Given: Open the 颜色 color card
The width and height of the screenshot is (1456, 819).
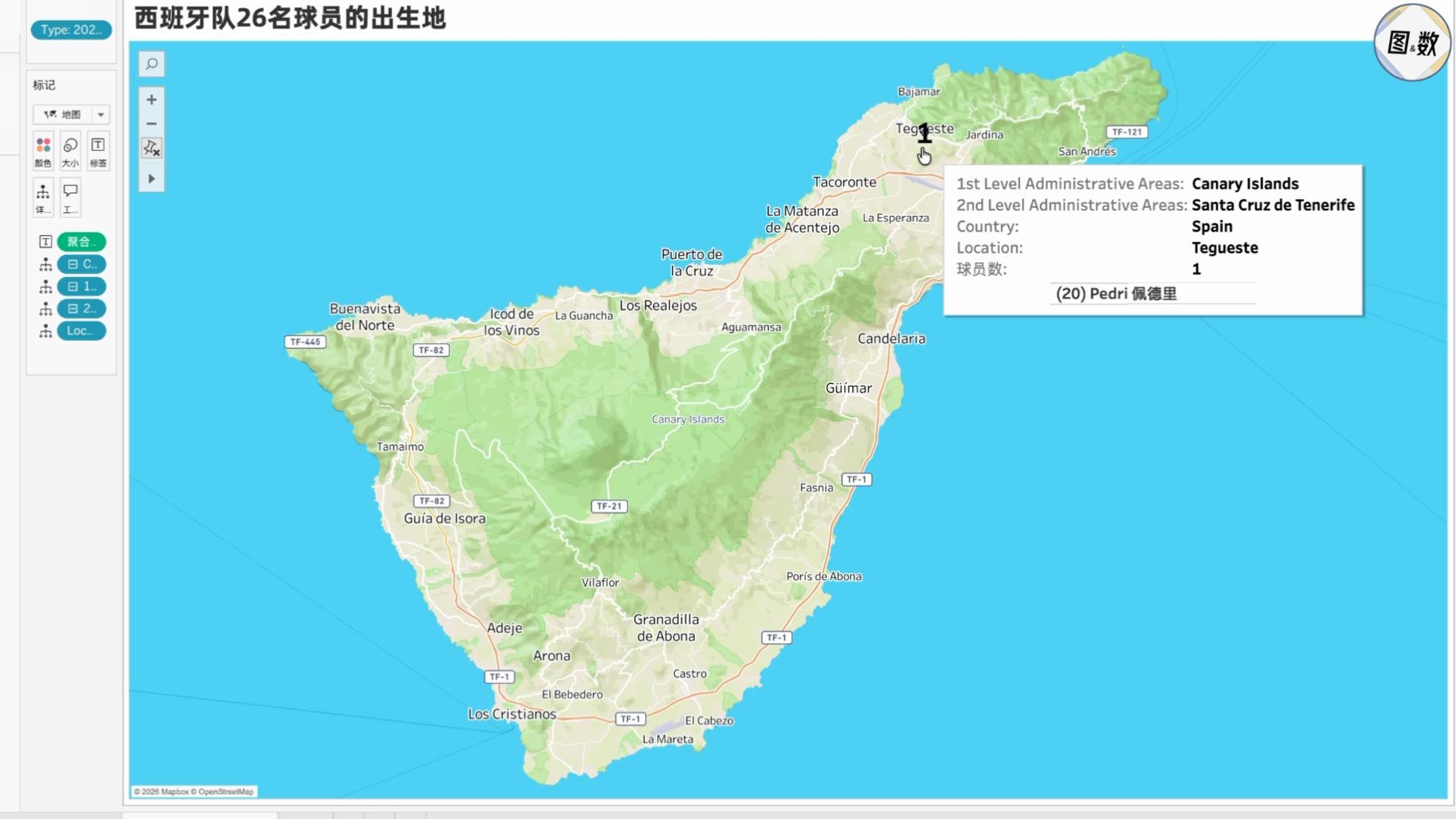Looking at the screenshot, I should tap(43, 151).
